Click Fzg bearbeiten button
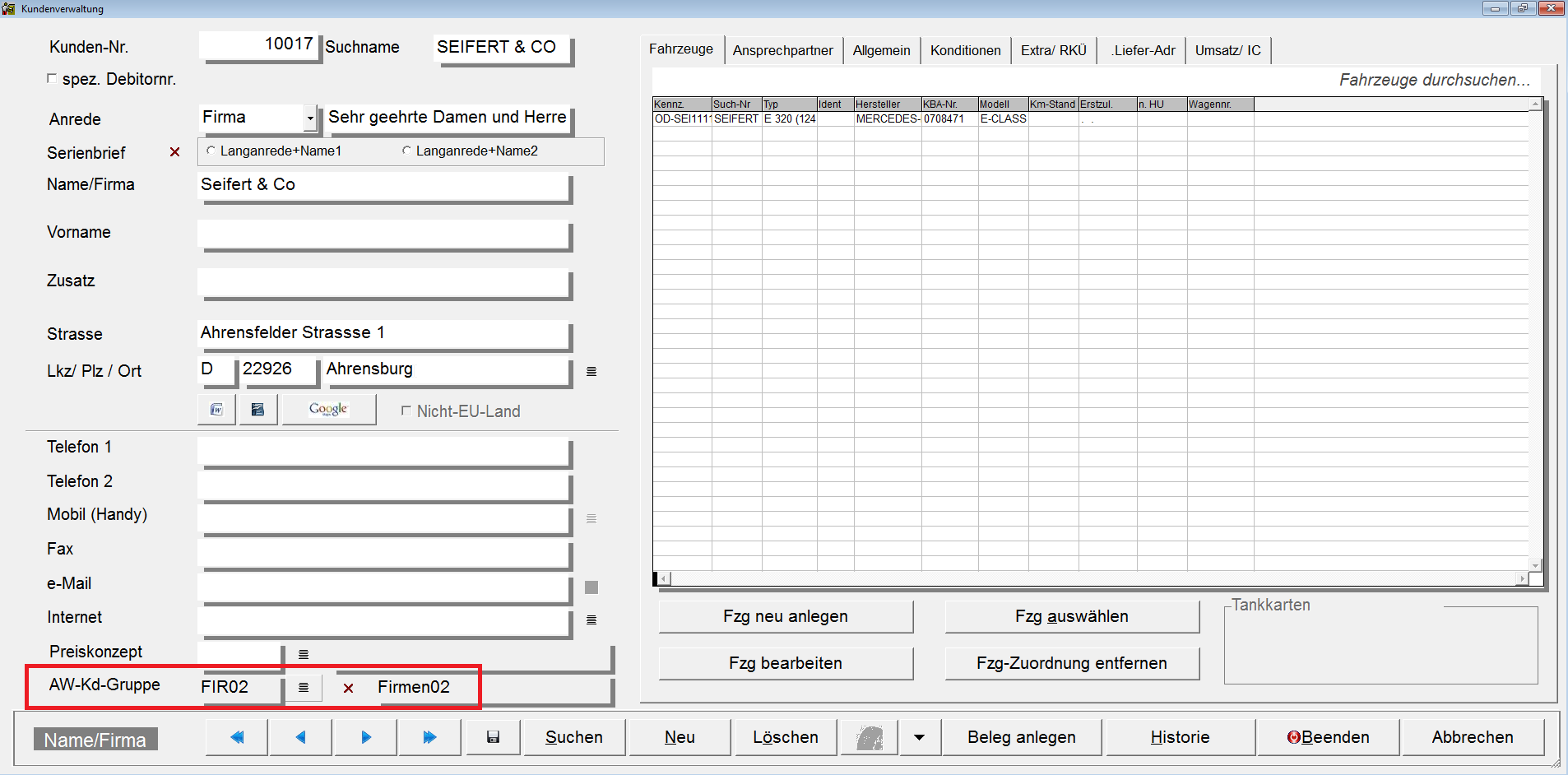 (x=786, y=663)
